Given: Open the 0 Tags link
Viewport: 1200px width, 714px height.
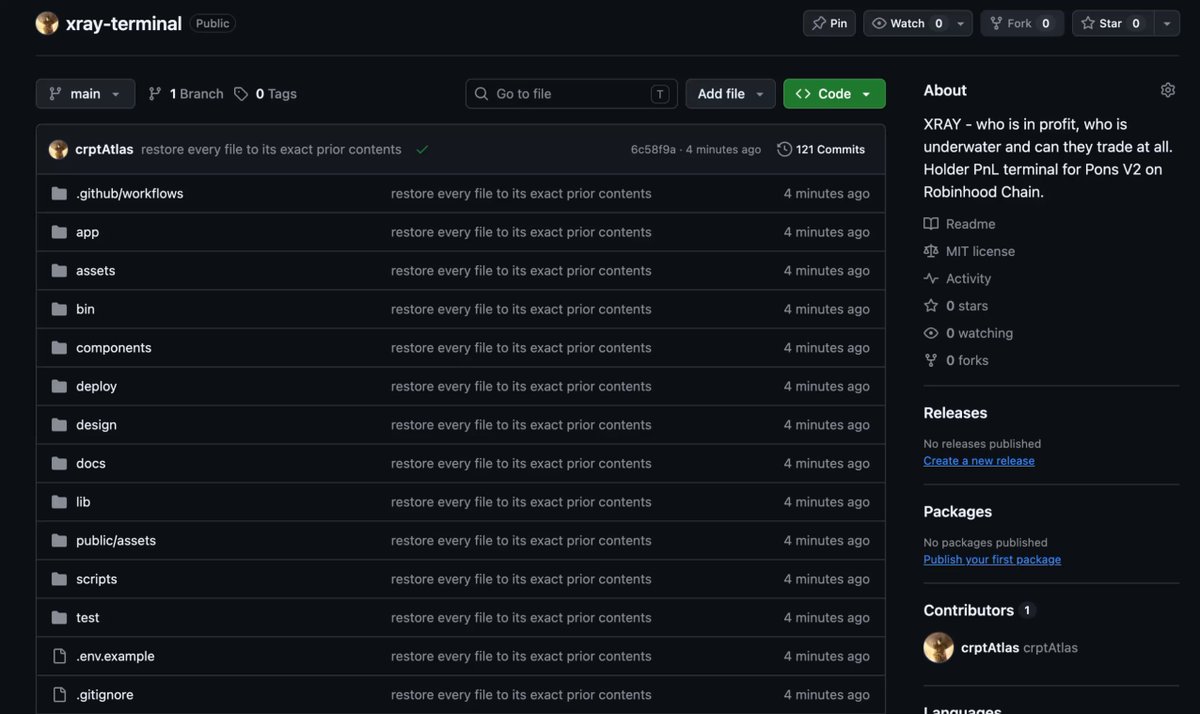Looking at the screenshot, I should click(x=265, y=93).
